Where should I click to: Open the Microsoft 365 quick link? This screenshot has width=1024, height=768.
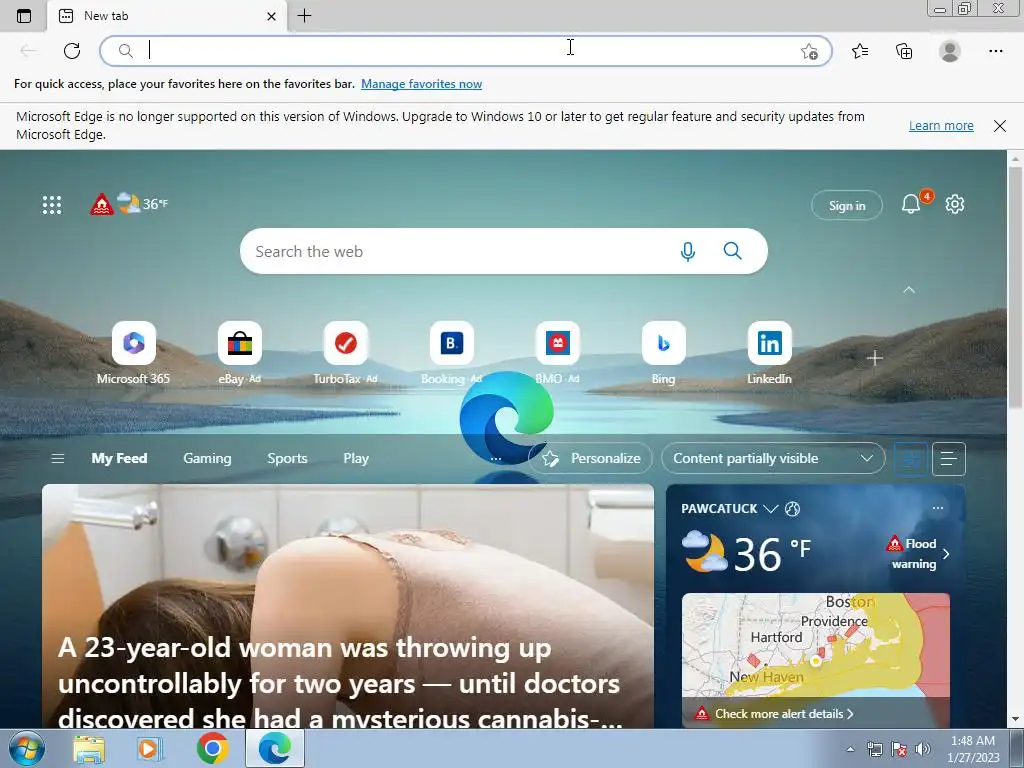[133, 353]
